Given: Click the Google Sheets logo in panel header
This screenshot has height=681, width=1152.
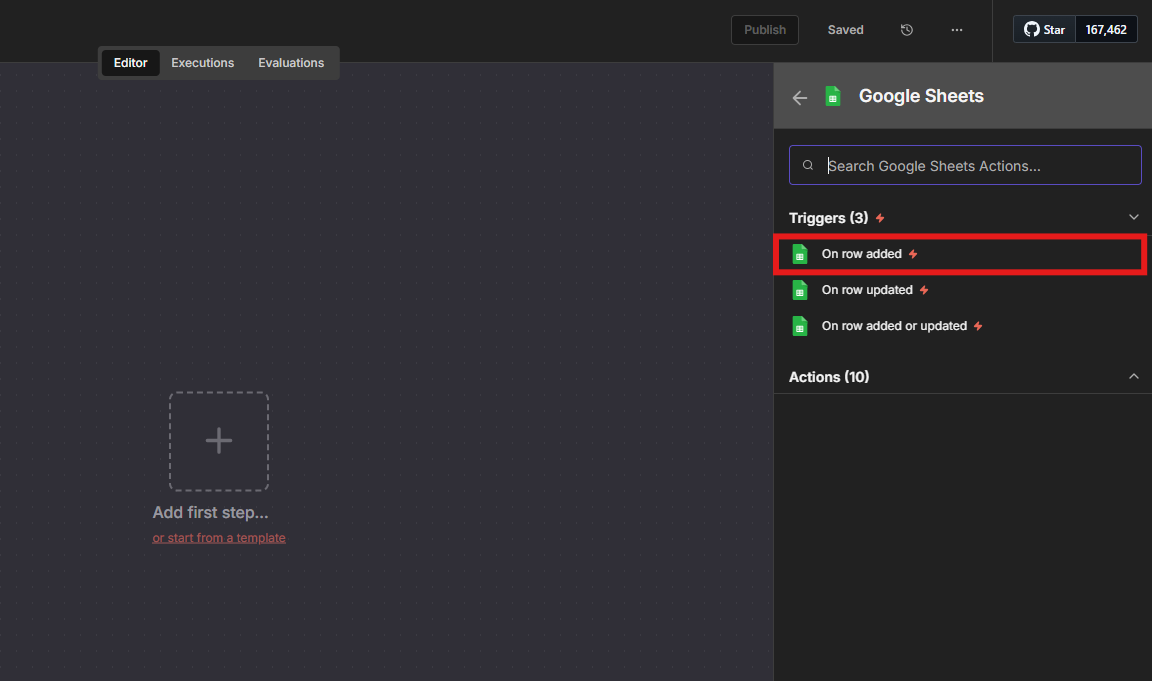Looking at the screenshot, I should [832, 97].
